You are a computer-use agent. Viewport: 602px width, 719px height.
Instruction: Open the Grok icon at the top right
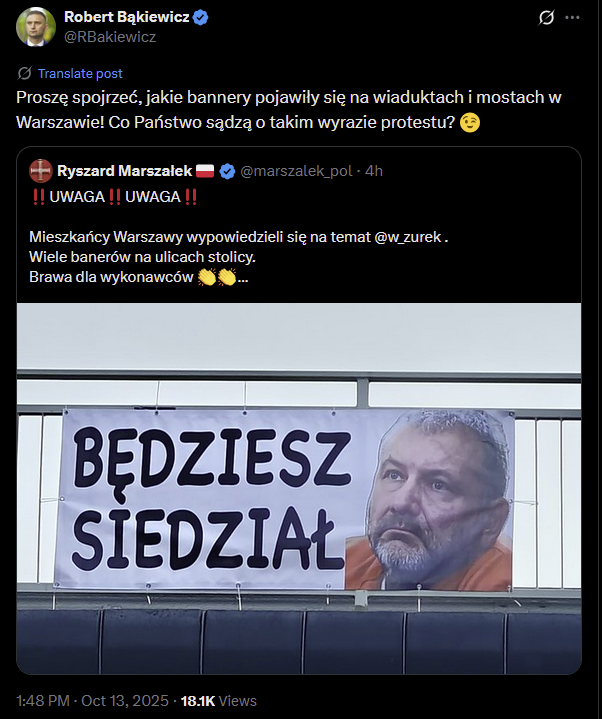546,18
